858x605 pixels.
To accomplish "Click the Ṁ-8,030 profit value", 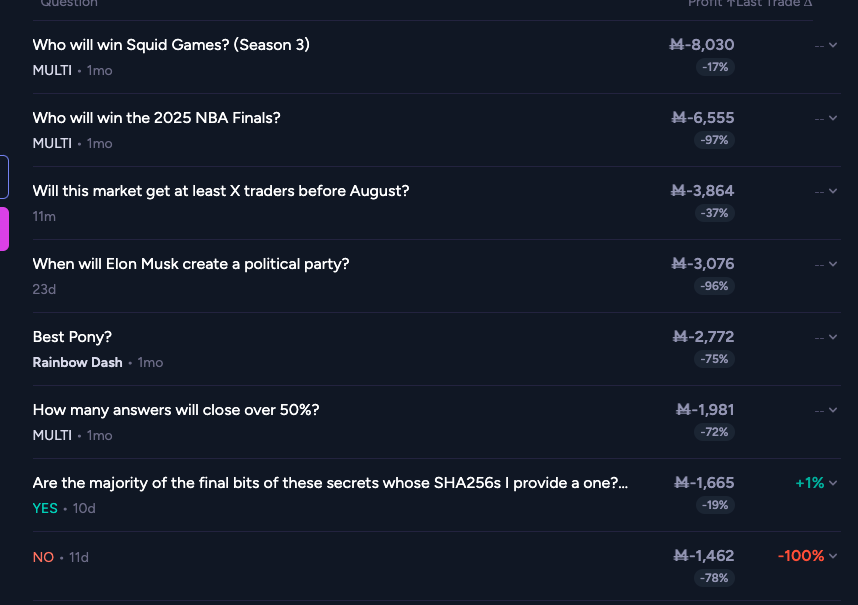I will 702,45.
